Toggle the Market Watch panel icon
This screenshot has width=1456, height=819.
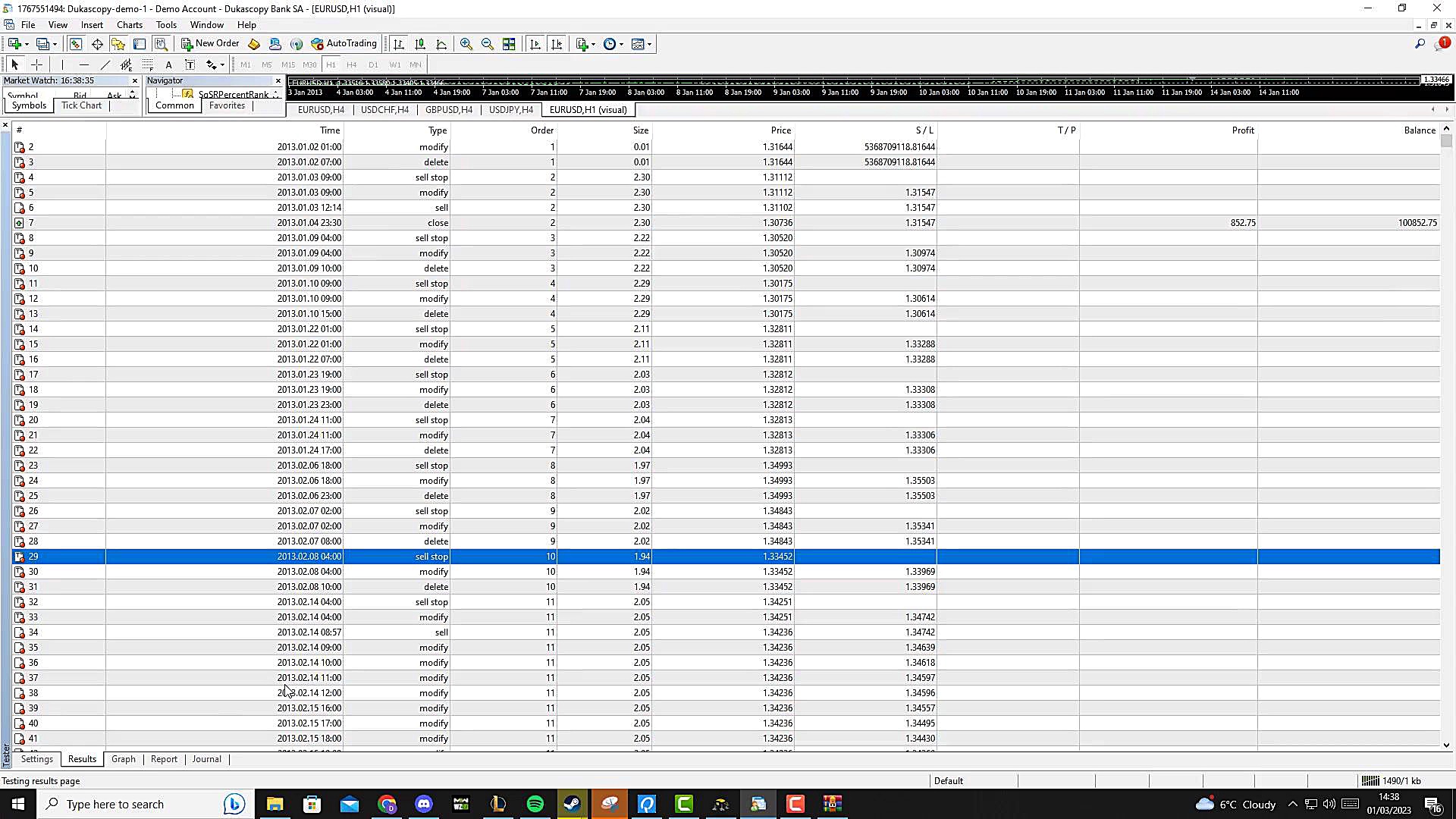(76, 44)
